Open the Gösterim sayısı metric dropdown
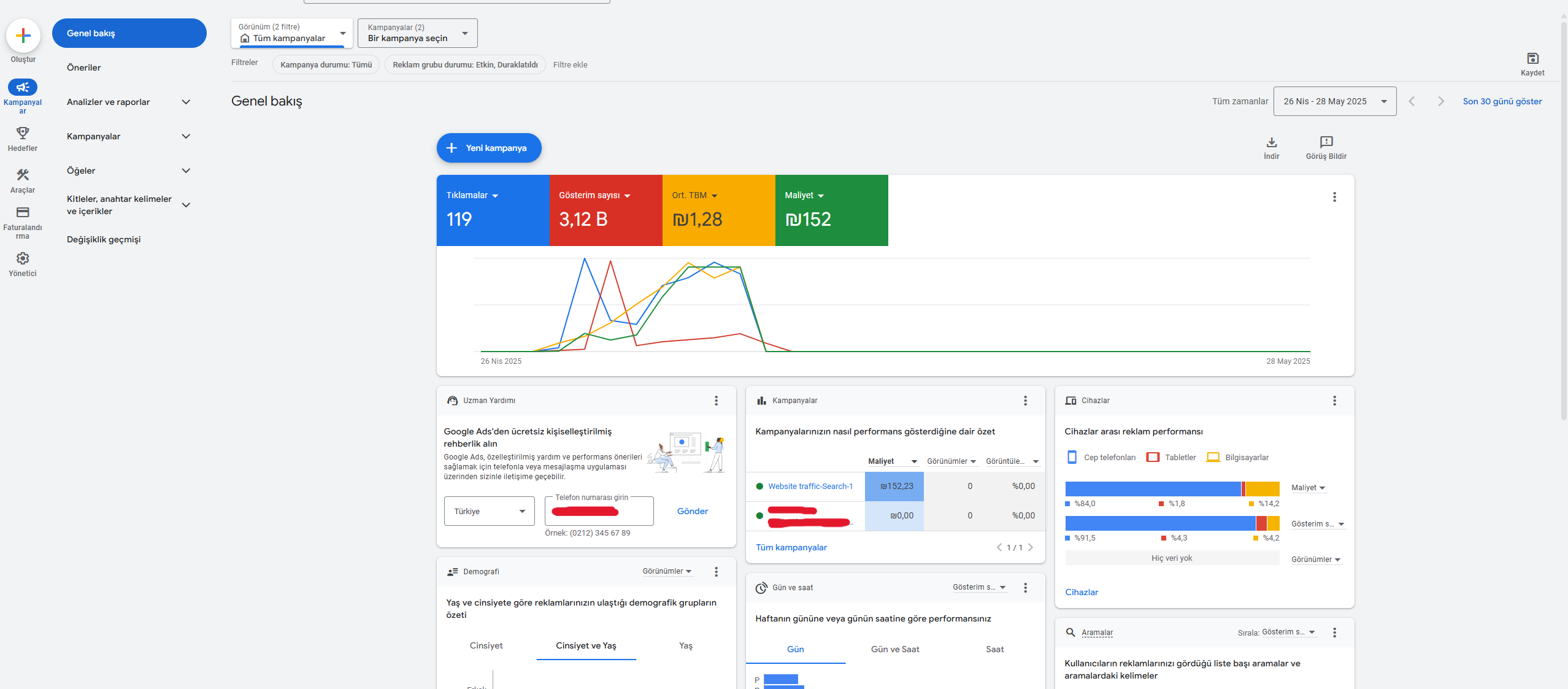Image resolution: width=1568 pixels, height=689 pixels. tap(594, 195)
